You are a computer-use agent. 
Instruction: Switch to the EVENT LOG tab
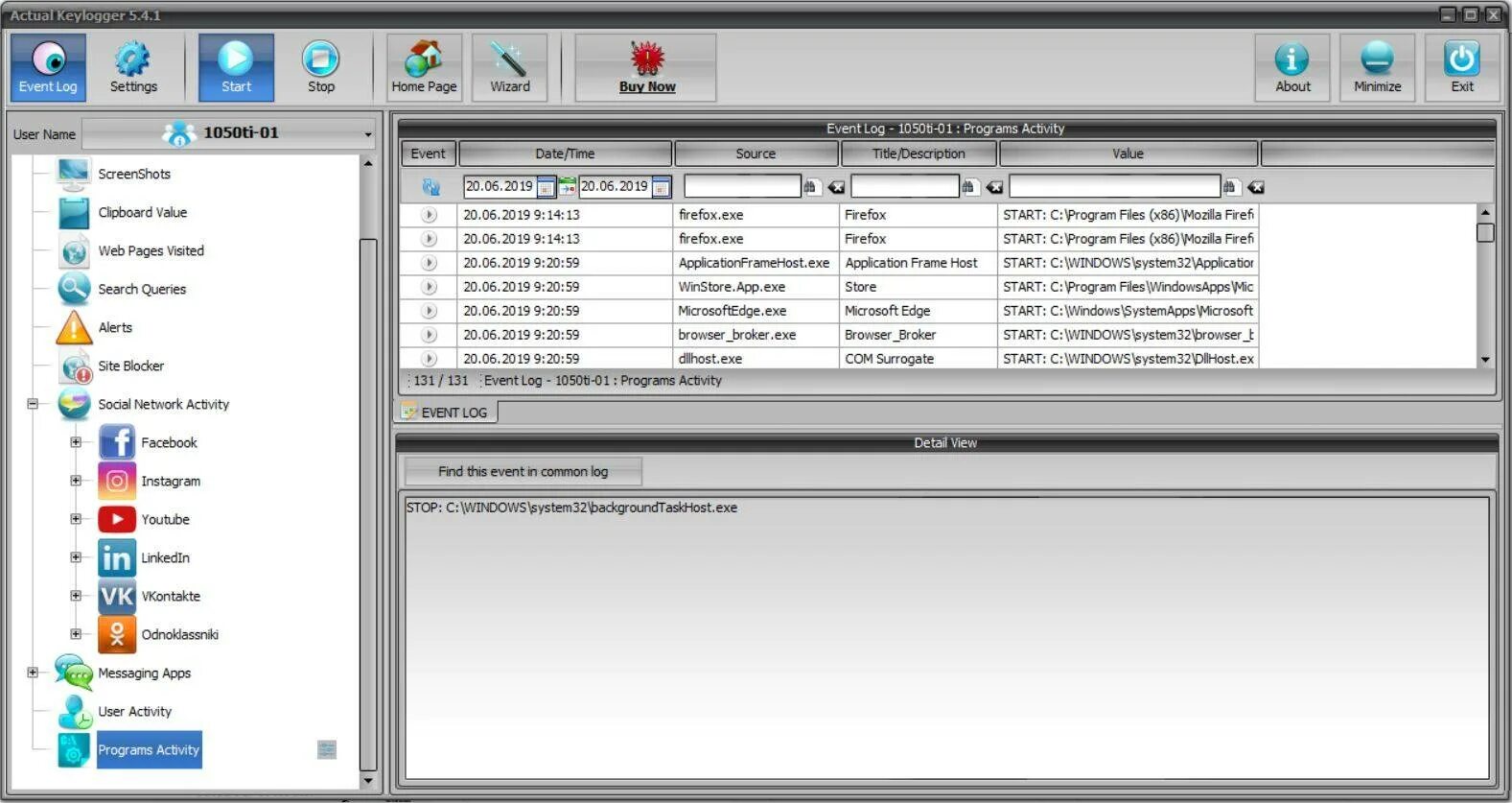coord(447,413)
